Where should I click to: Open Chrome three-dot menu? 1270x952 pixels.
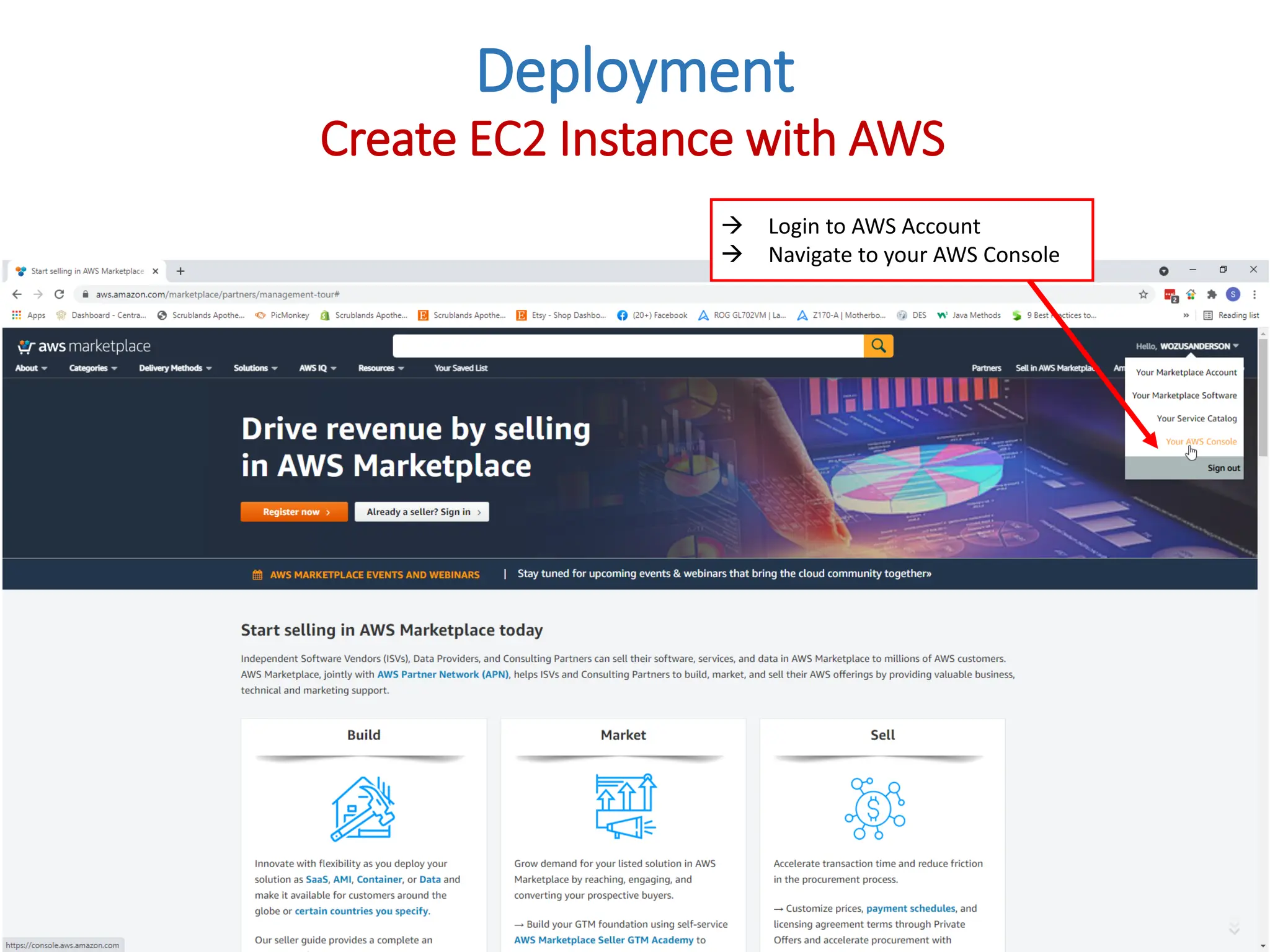coord(1254,294)
